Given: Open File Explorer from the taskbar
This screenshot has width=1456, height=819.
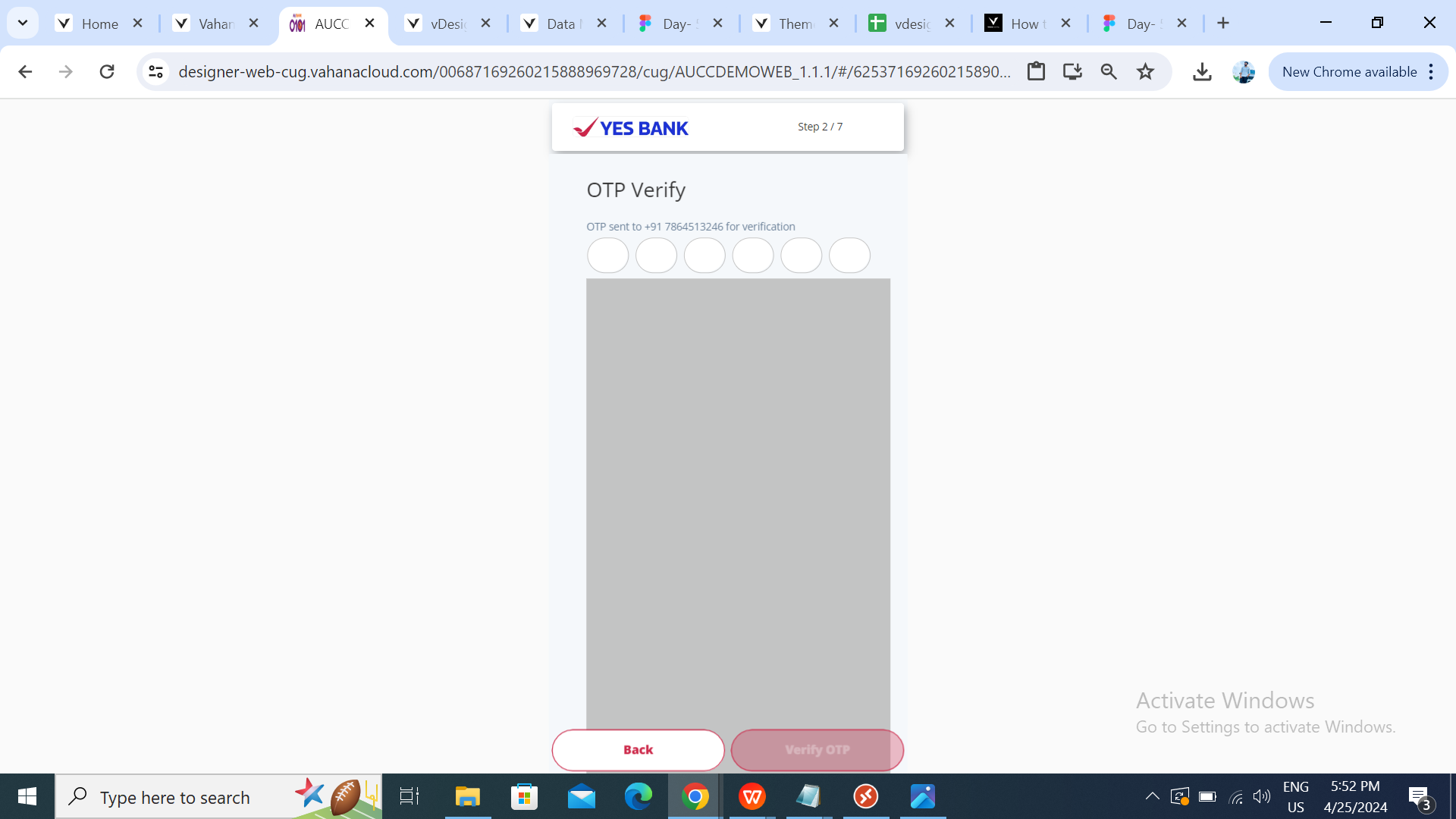Looking at the screenshot, I should pyautogui.click(x=467, y=796).
